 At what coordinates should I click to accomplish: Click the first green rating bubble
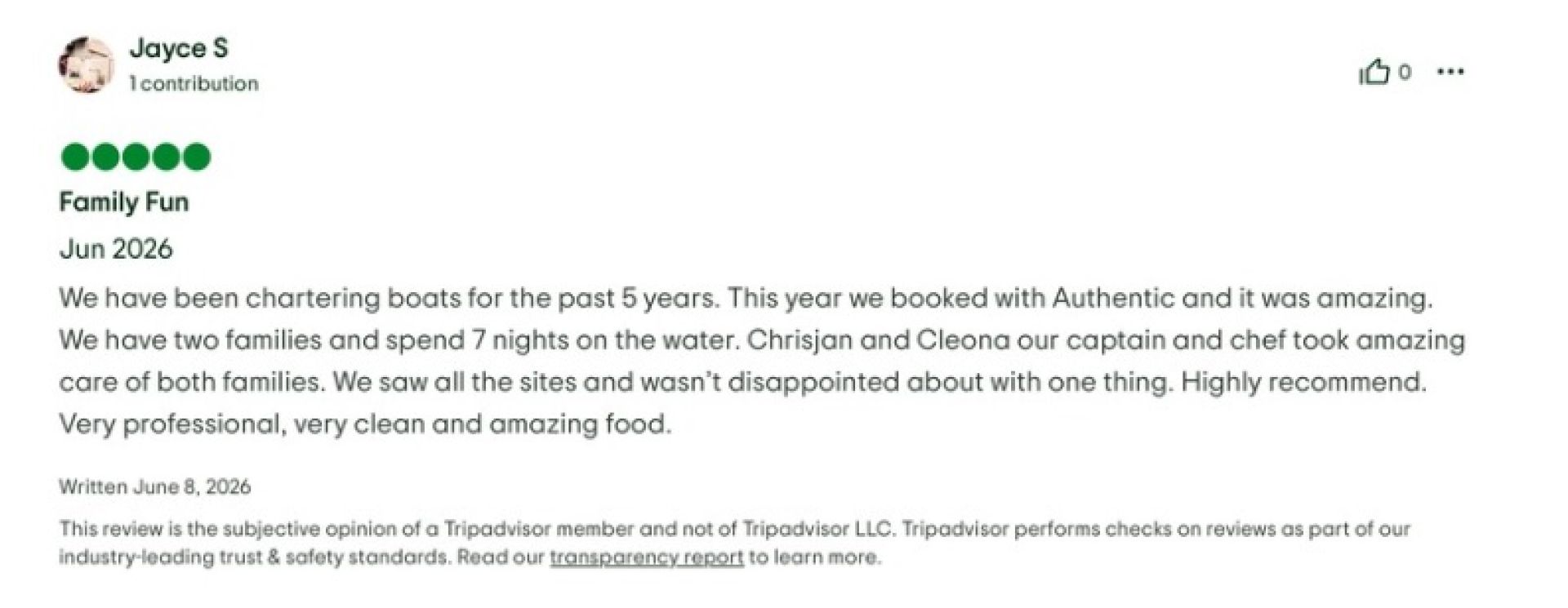click(x=75, y=157)
